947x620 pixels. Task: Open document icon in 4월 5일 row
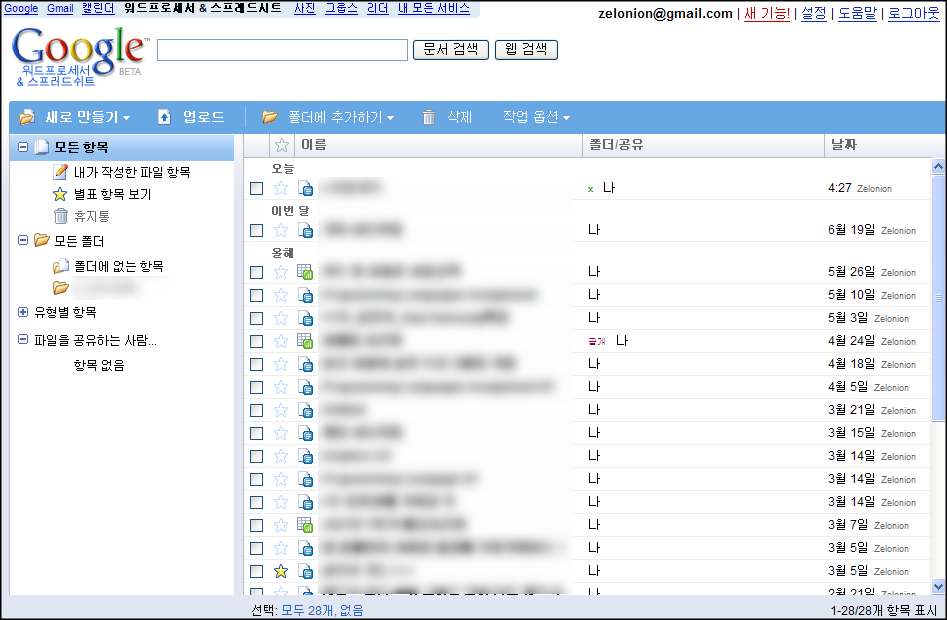click(x=306, y=387)
